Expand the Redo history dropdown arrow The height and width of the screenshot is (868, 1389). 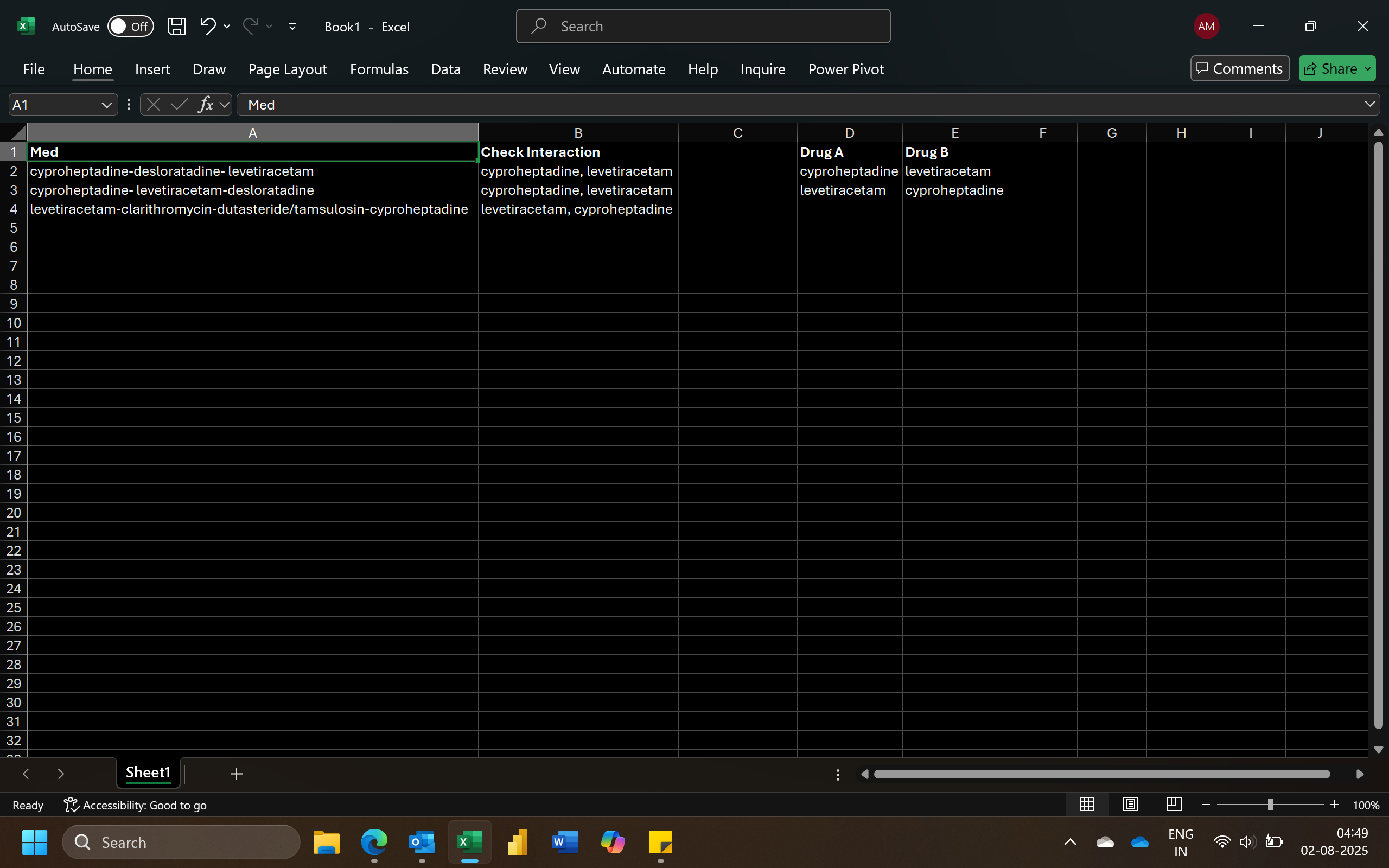[x=269, y=27]
